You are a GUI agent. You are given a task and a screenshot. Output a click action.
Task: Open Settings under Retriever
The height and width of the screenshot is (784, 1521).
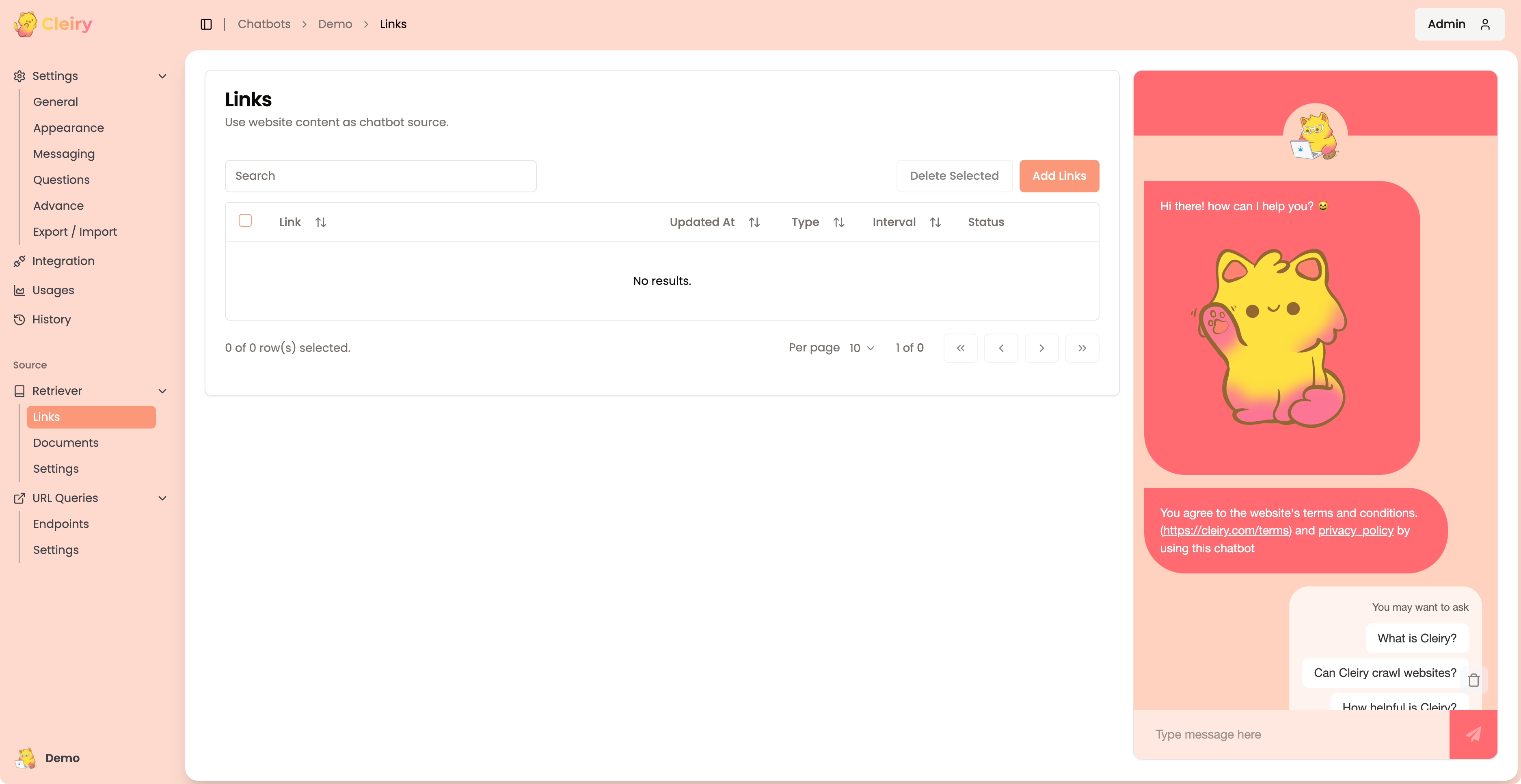pos(56,469)
